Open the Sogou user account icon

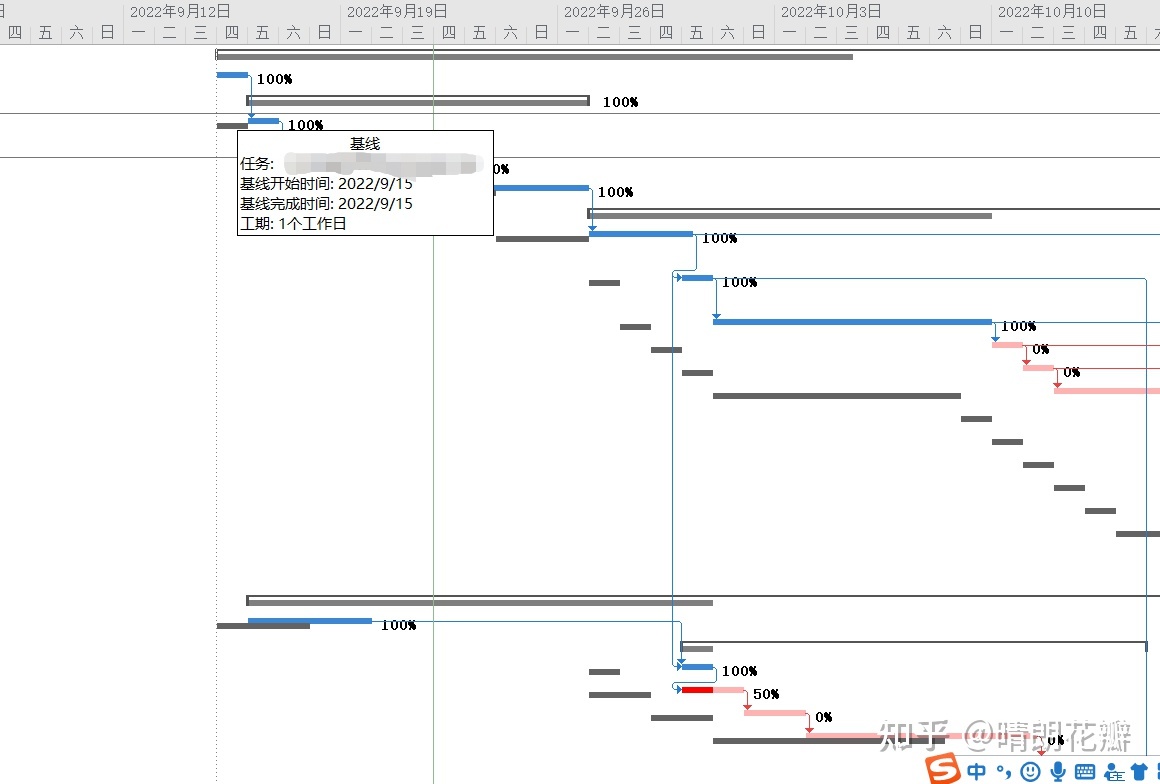tap(1114, 771)
